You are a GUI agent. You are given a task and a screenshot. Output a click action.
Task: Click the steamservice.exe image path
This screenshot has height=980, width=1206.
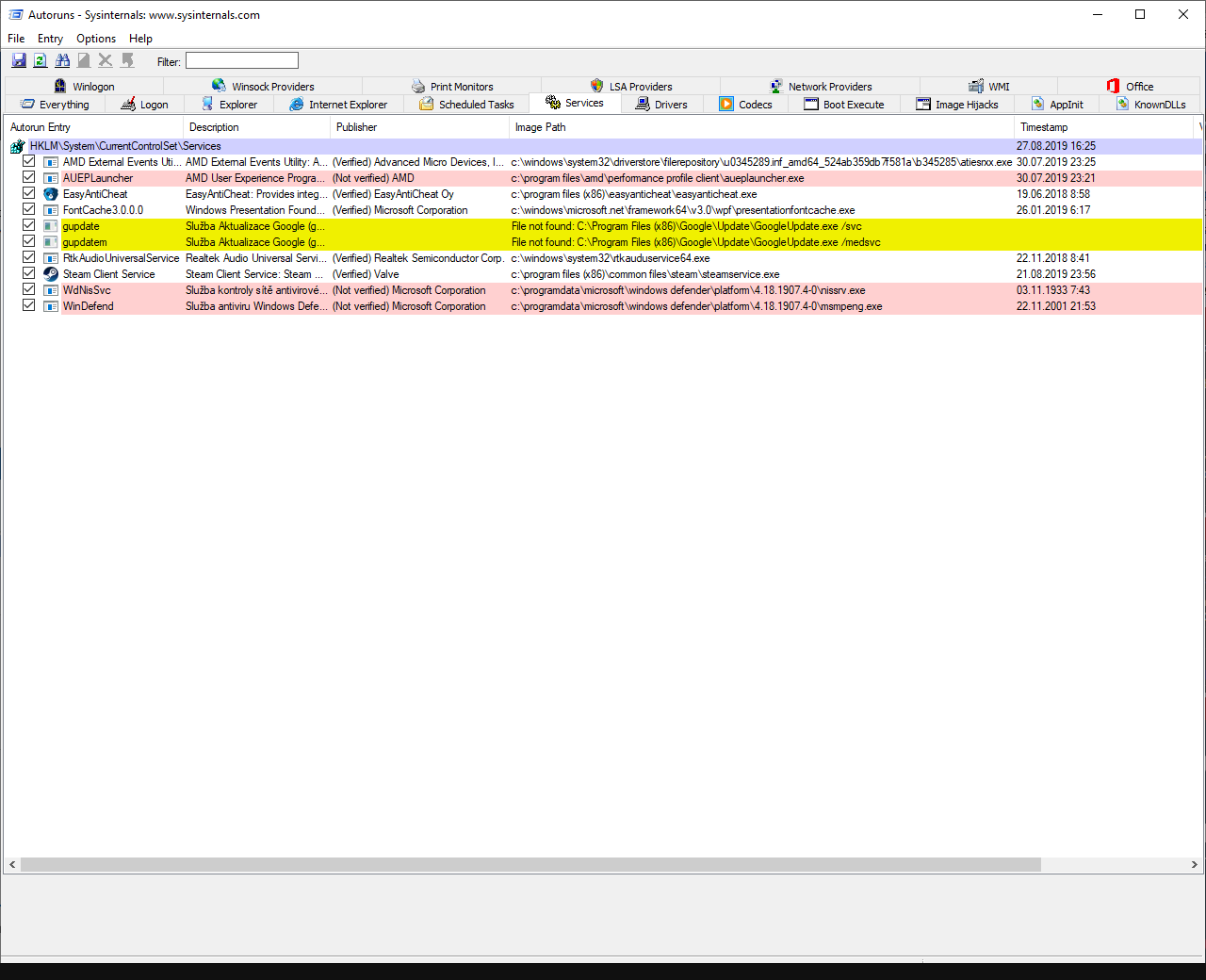(x=645, y=274)
